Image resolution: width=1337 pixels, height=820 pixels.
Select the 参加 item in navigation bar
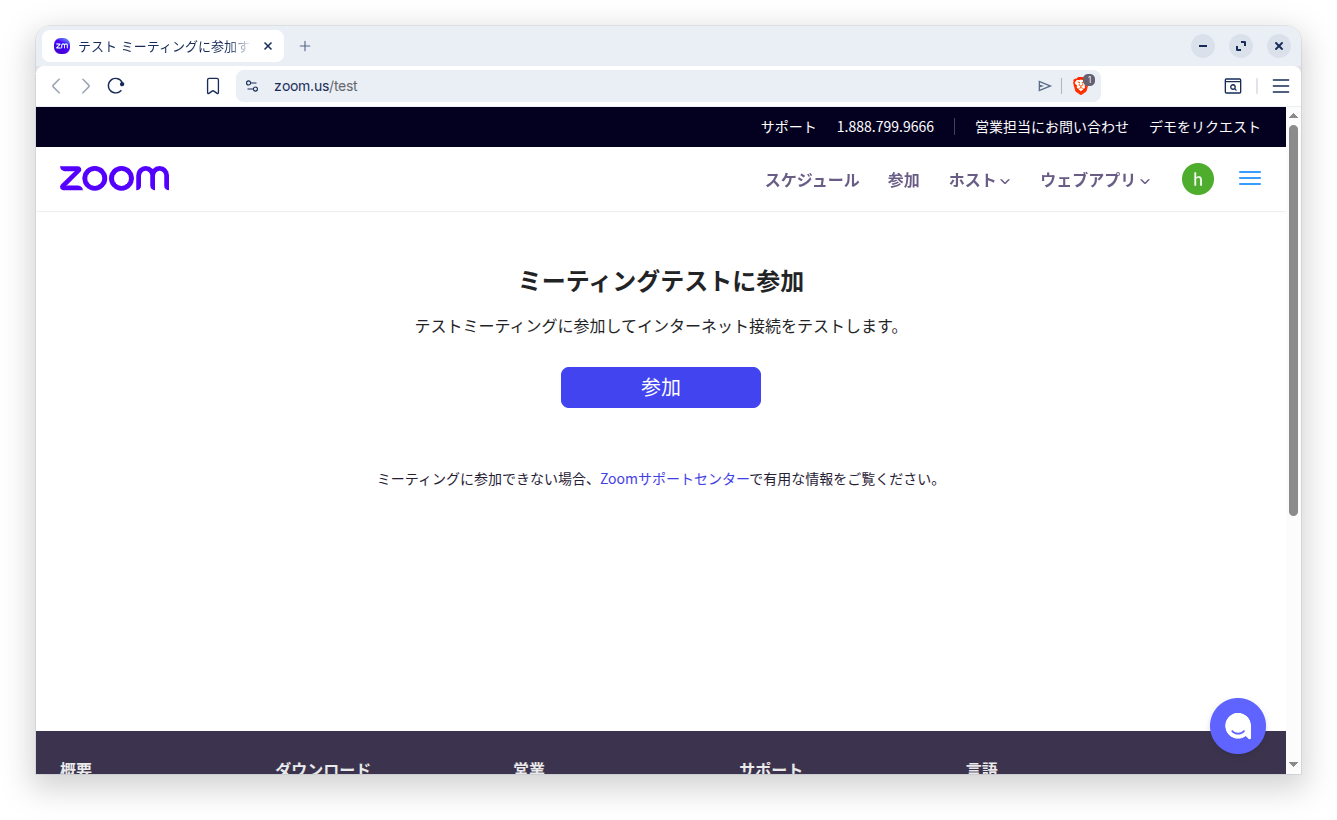pos(903,180)
